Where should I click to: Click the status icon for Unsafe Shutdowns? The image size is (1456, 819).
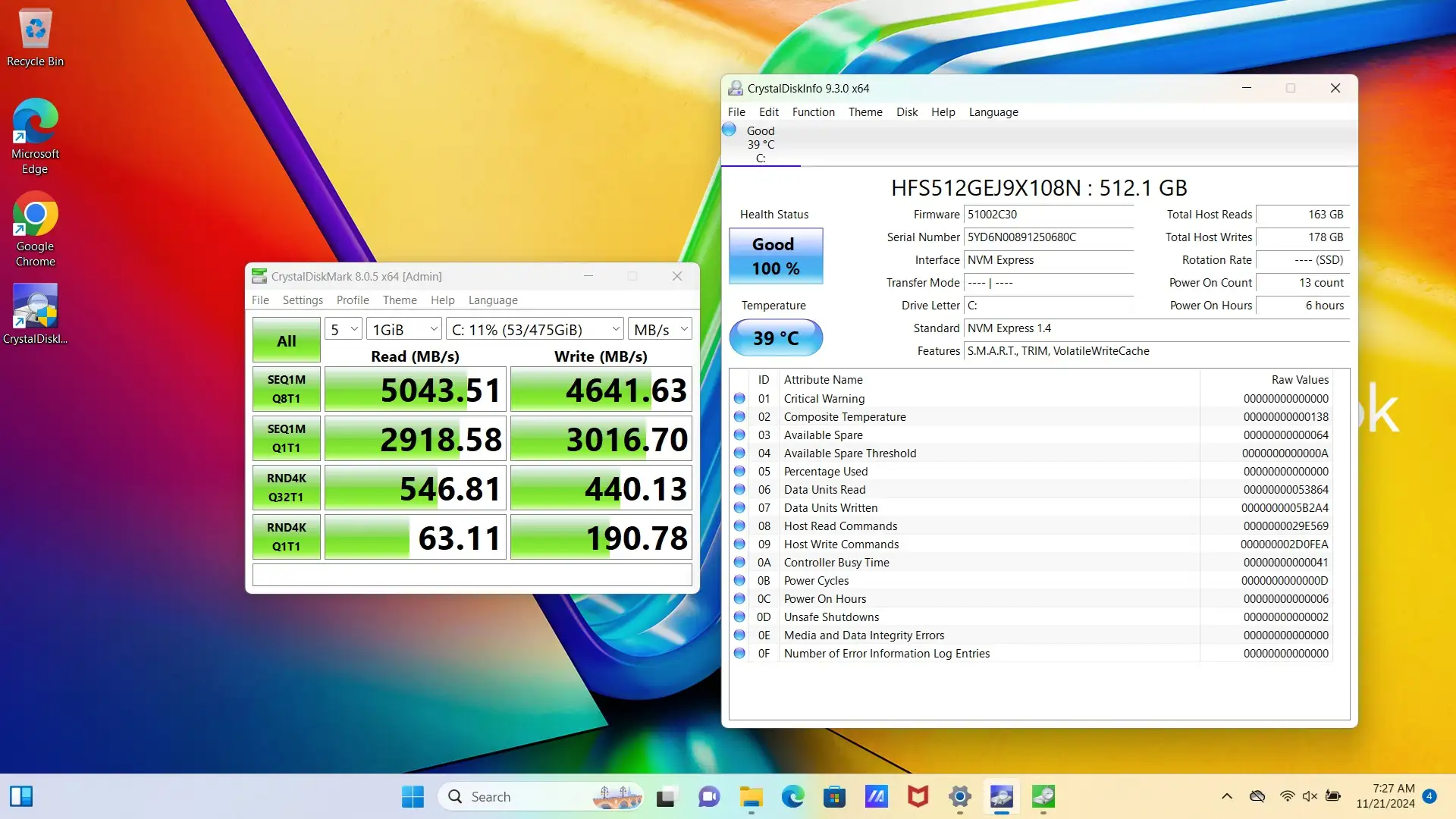(739, 617)
